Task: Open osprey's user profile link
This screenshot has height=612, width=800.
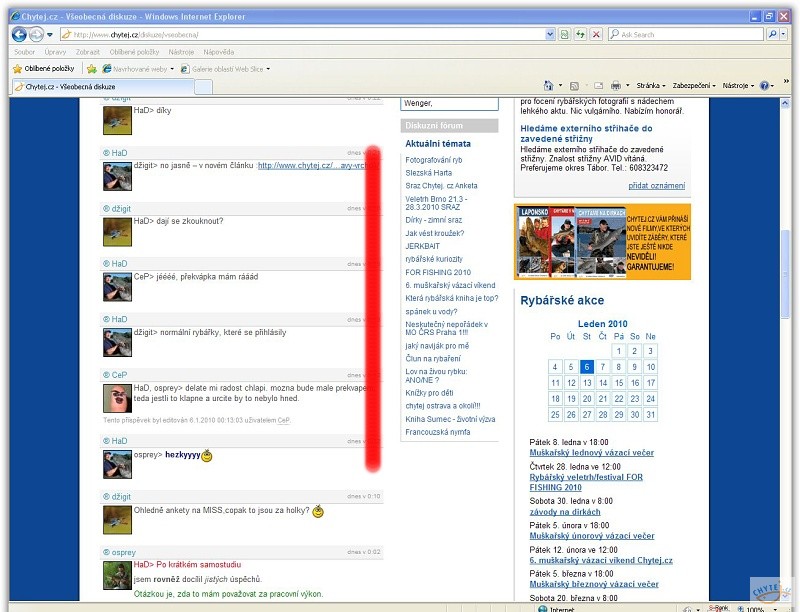Action: click(x=123, y=552)
